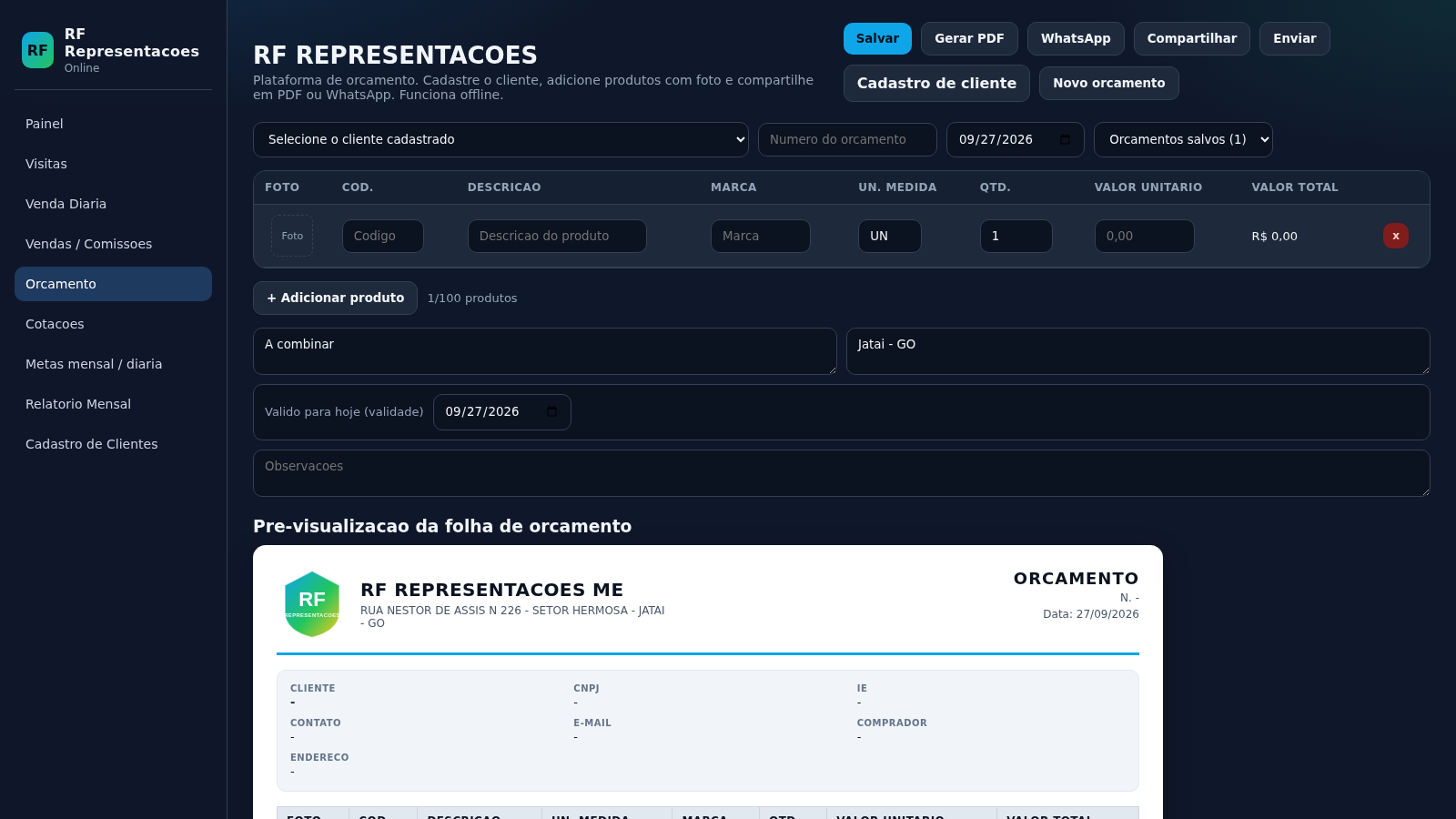This screenshot has width=1456, height=819.
Task: Focus the Marca input field
Action: point(761,236)
